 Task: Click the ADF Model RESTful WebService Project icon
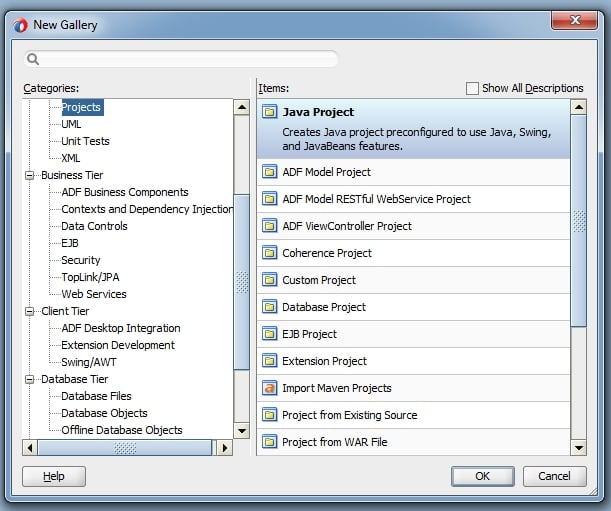269,199
